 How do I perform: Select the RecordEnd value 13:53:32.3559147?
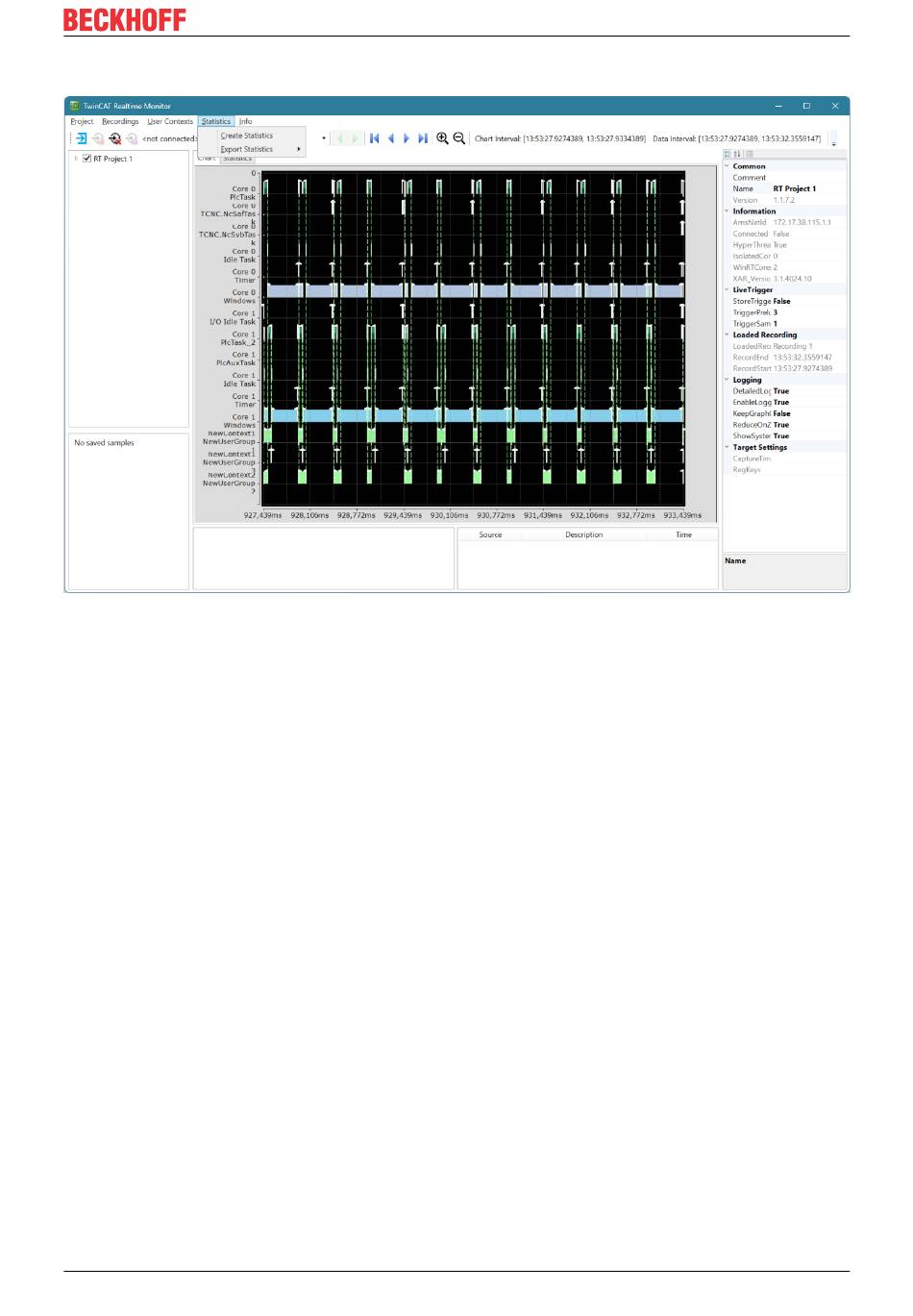pos(802,358)
